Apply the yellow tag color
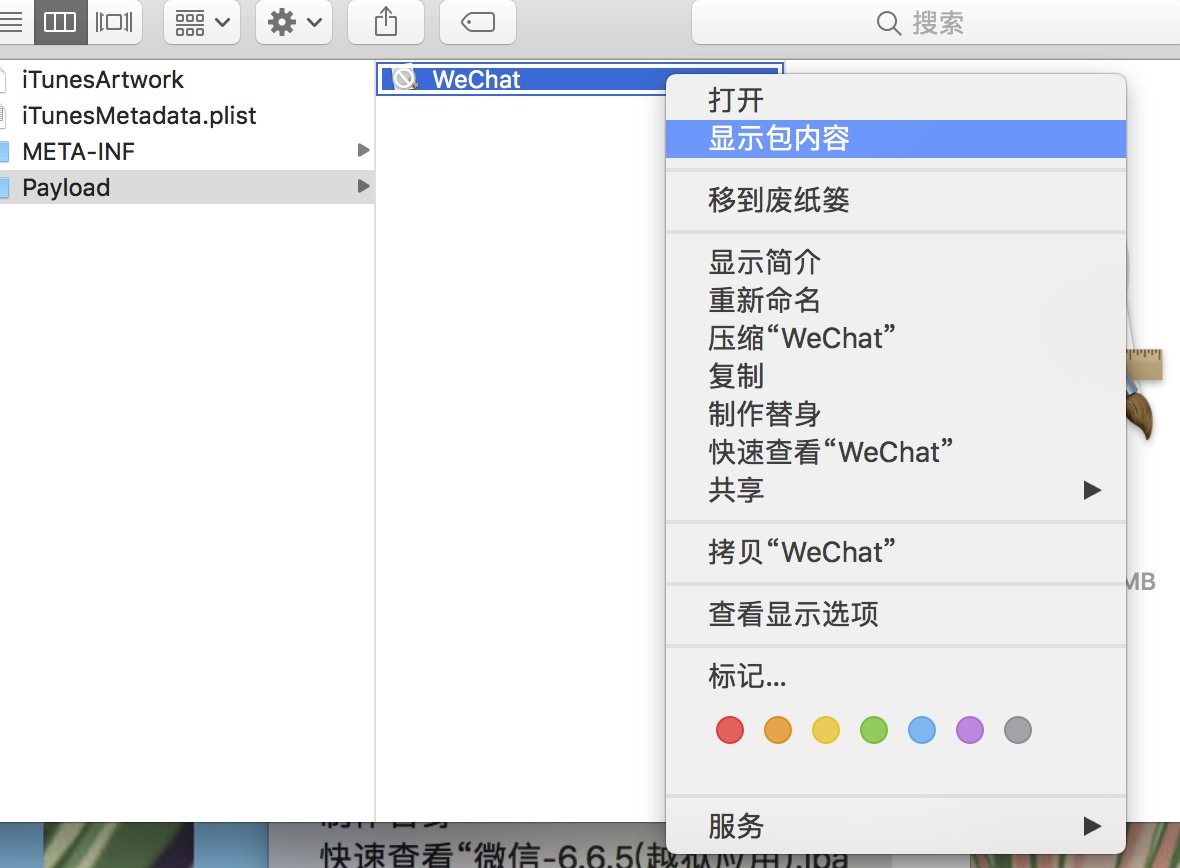The width and height of the screenshot is (1180, 868). tap(826, 729)
